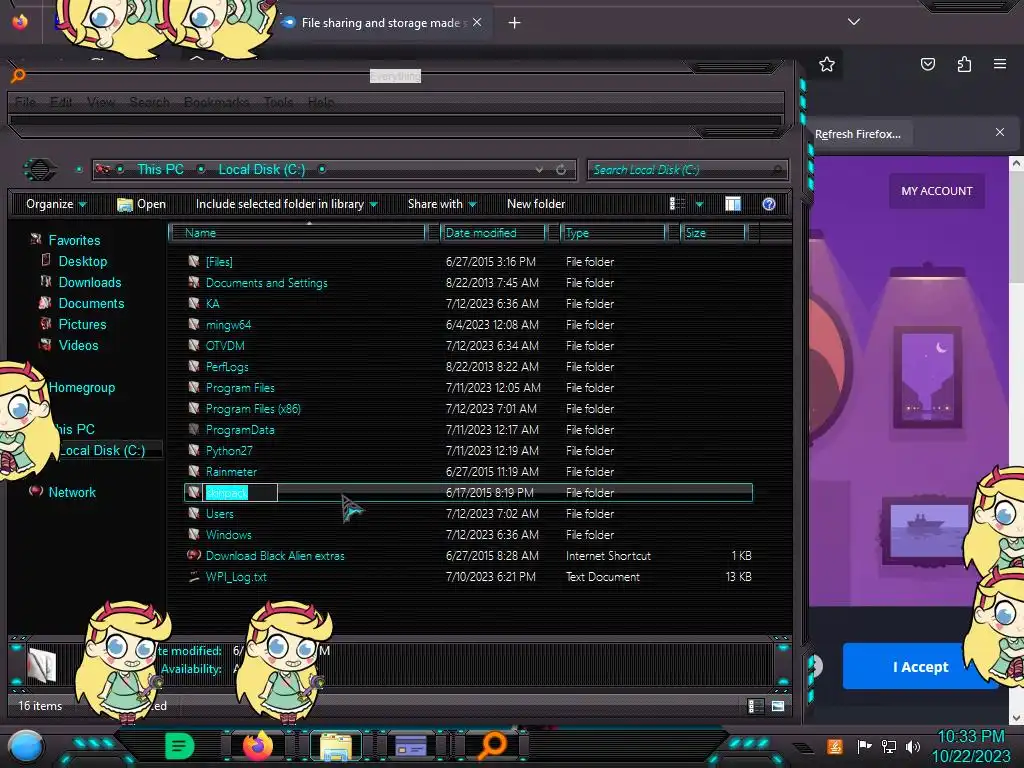Open Documents in Favorites

[91, 303]
